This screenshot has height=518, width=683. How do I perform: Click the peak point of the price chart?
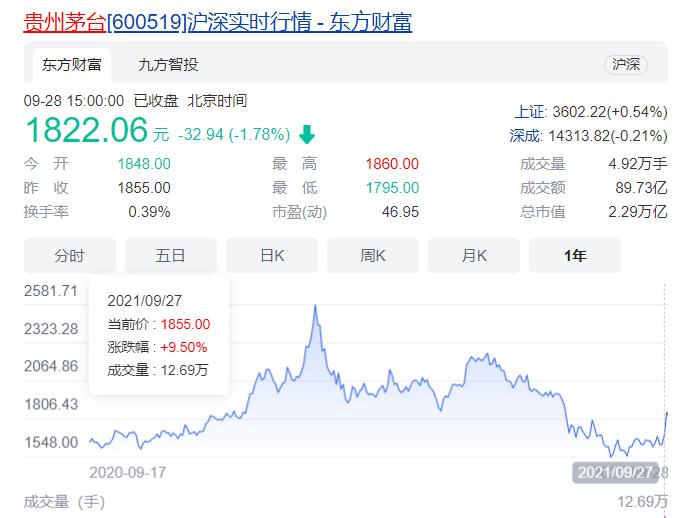315,306
